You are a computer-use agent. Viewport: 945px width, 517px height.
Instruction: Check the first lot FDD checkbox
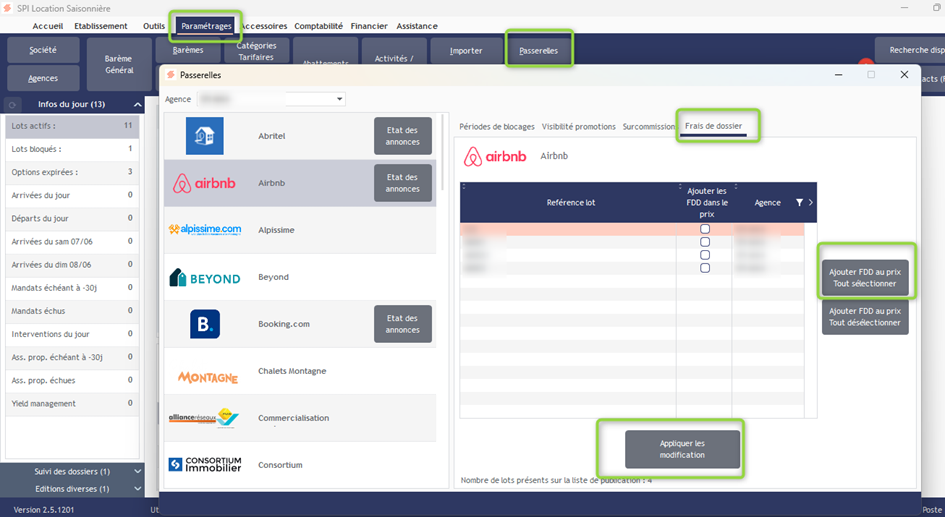(x=705, y=229)
